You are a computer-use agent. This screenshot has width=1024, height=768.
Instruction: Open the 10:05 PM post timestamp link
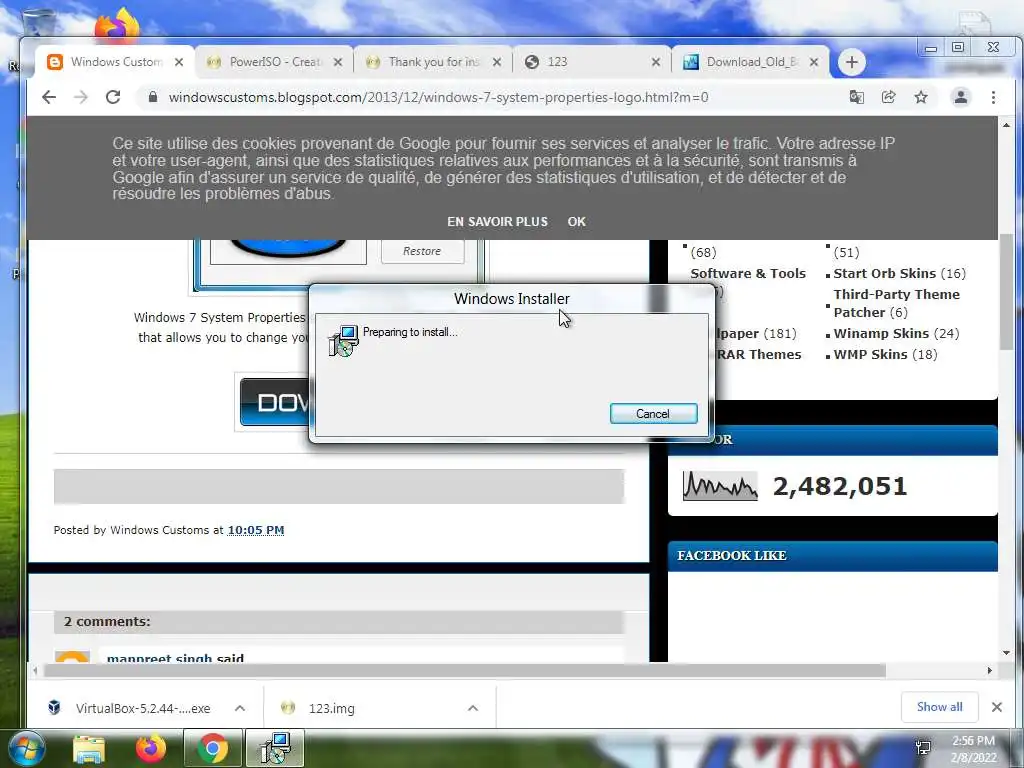[255, 530]
